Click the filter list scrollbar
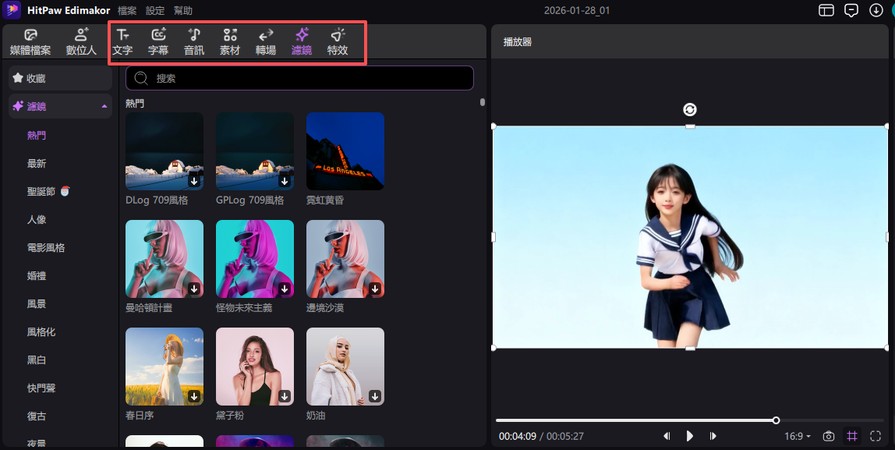The width and height of the screenshot is (895, 450). [x=482, y=102]
